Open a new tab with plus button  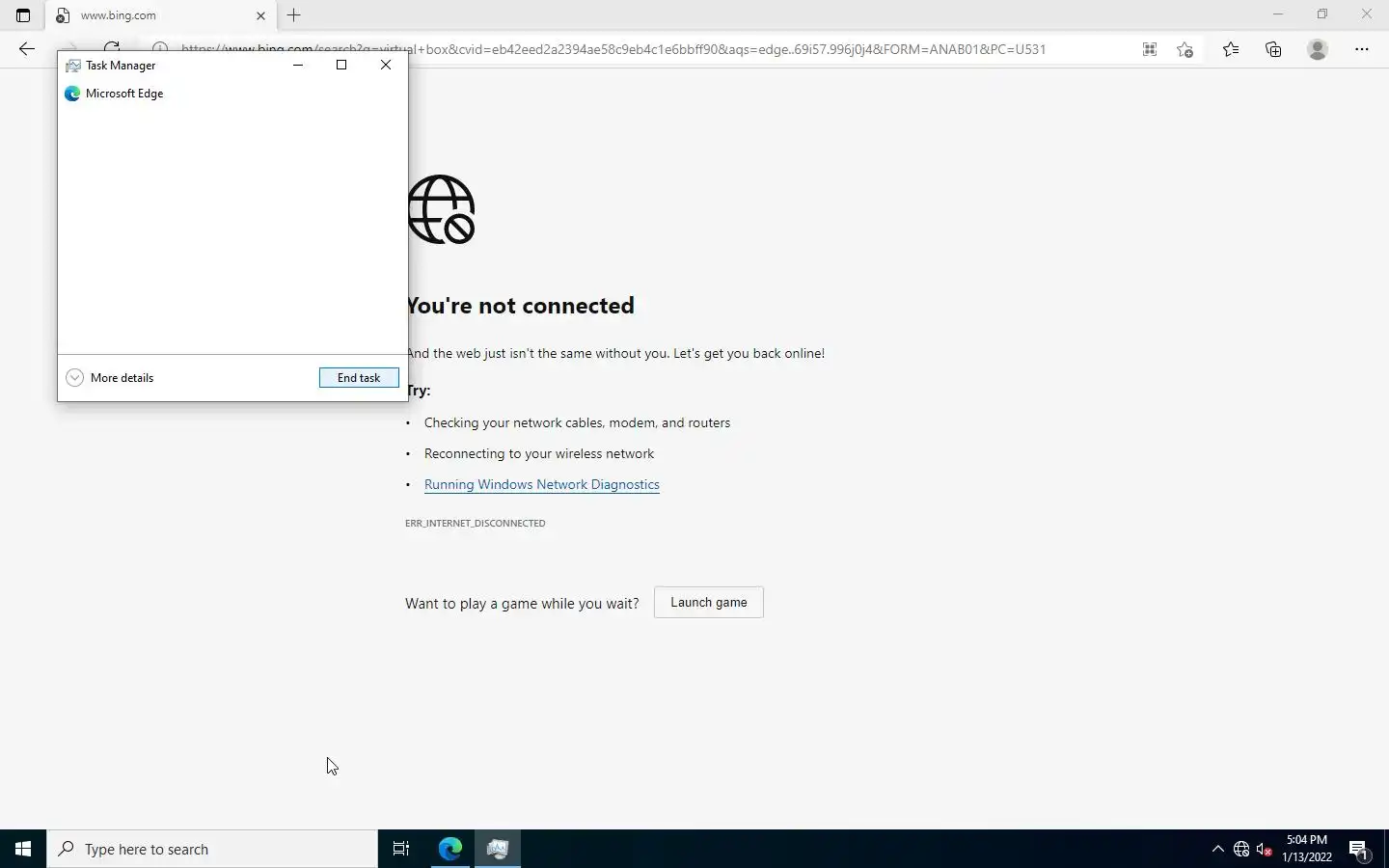point(294,15)
